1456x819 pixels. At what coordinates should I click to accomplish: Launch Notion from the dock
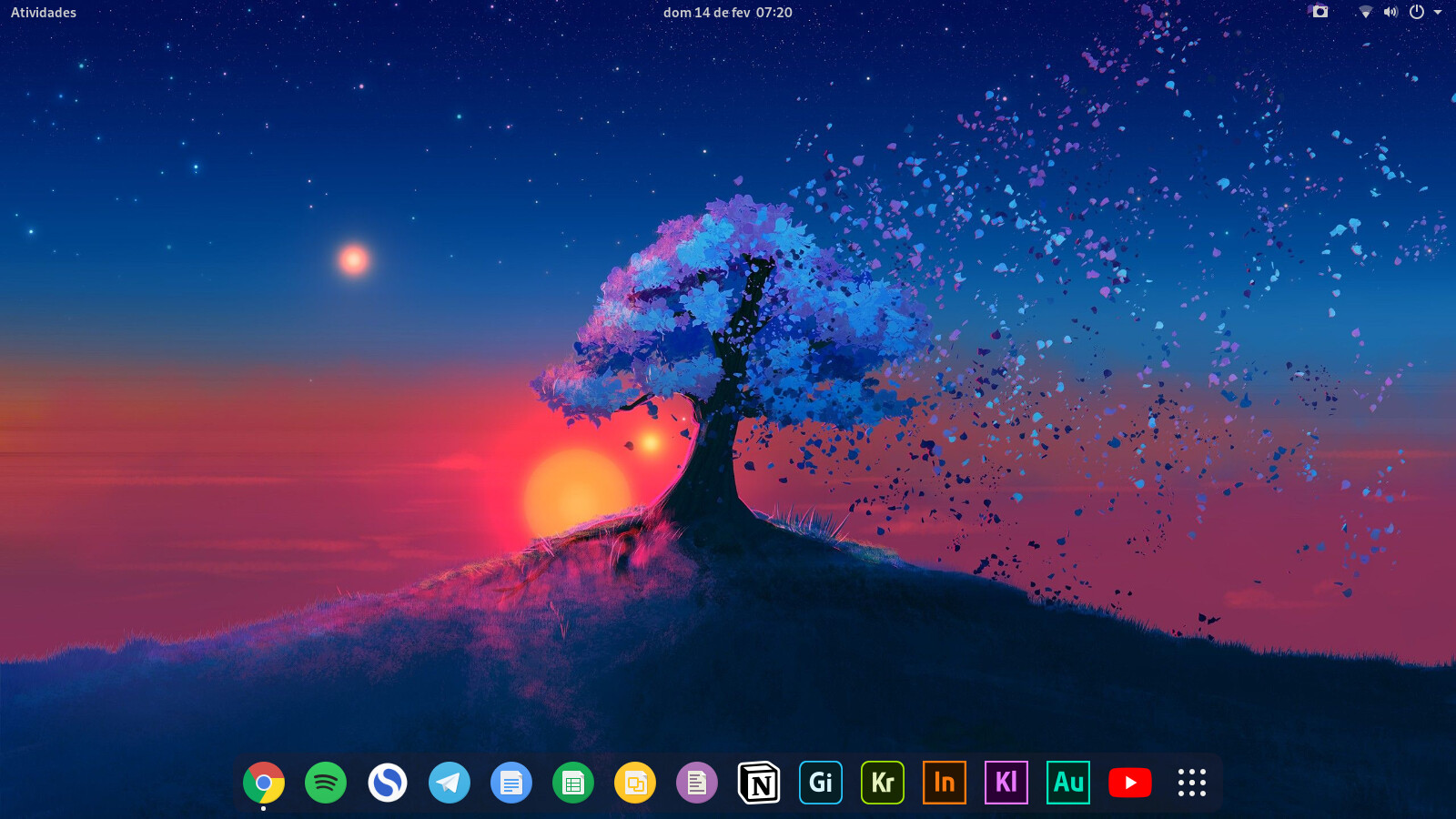[759, 783]
